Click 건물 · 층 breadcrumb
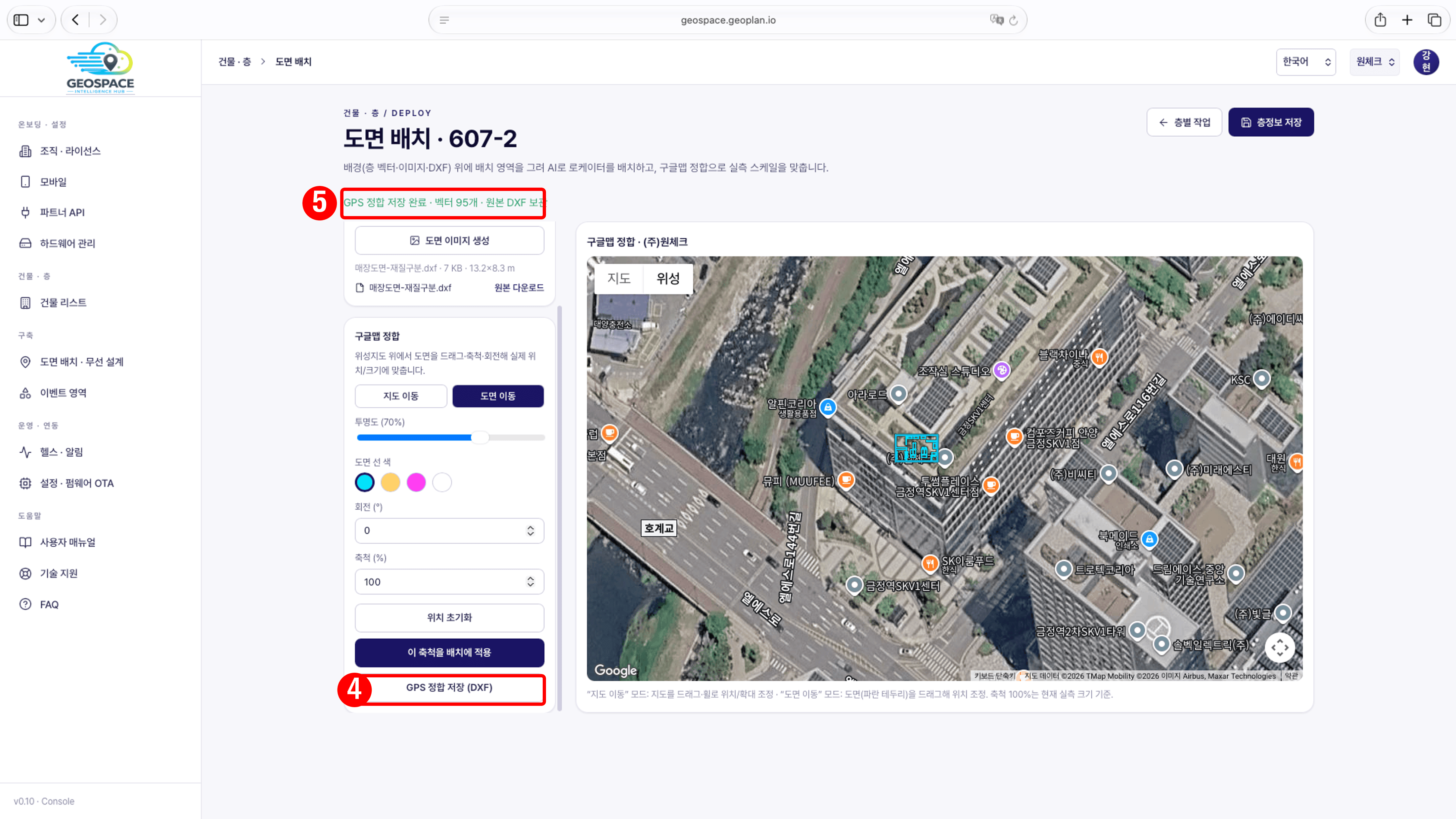1456x819 pixels. [235, 62]
